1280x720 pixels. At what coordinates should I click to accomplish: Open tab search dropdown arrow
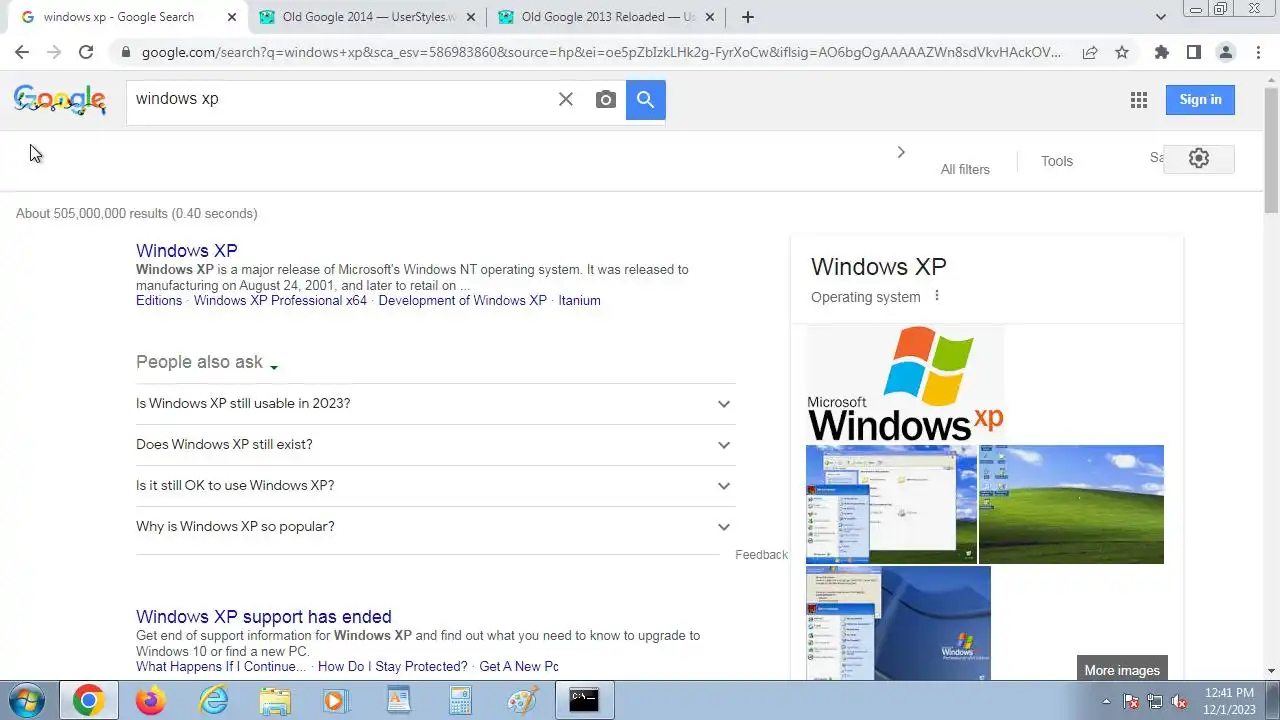coord(1161,17)
